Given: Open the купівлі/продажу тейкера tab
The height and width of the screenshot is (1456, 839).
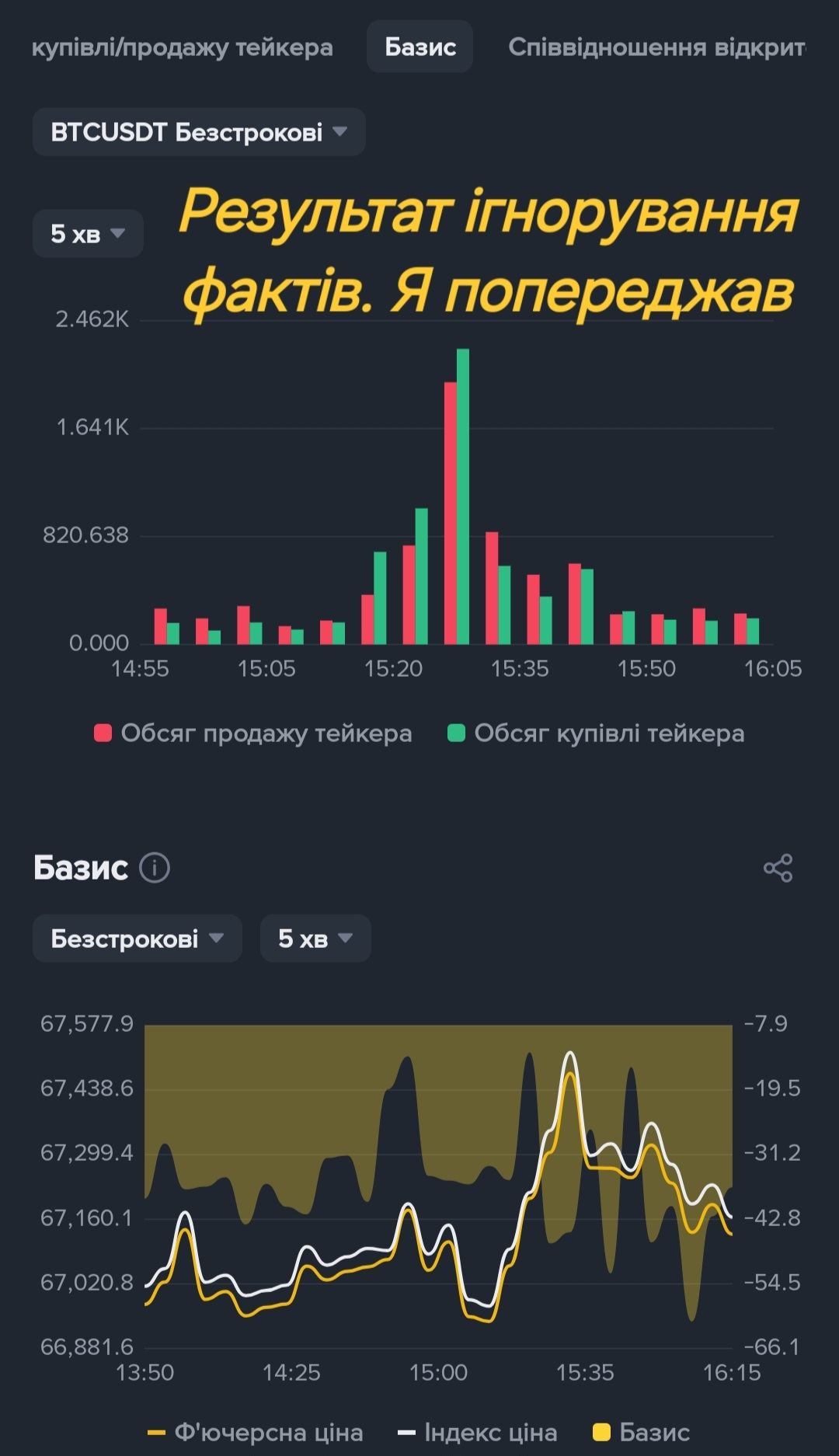Looking at the screenshot, I should coord(183,47).
